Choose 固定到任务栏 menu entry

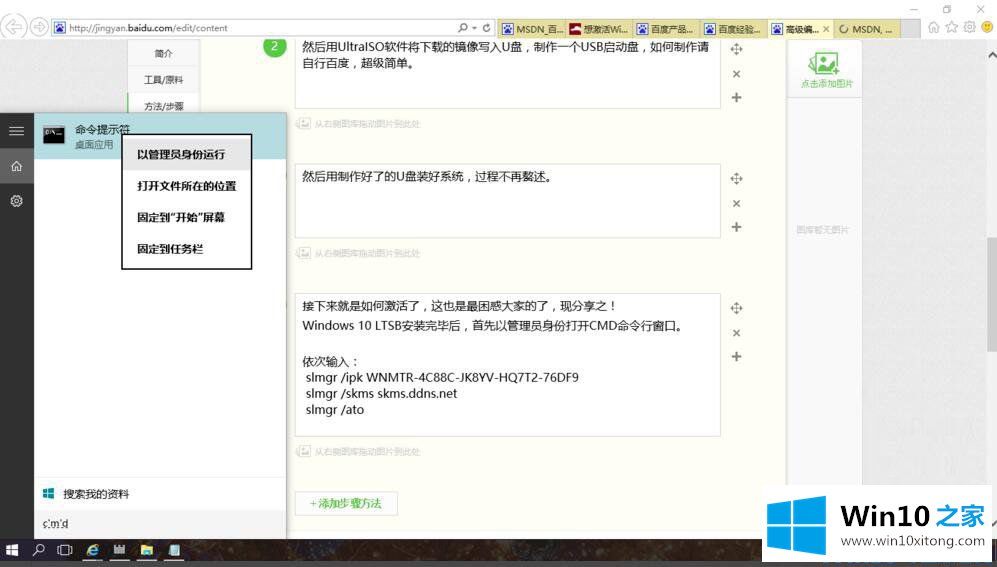click(170, 249)
